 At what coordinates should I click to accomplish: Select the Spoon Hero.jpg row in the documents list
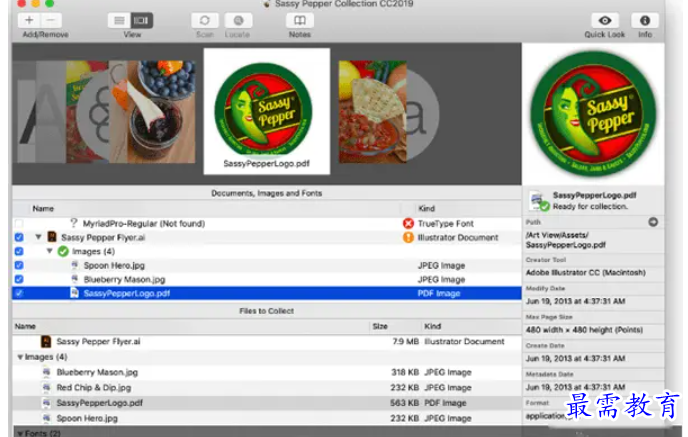point(267,265)
